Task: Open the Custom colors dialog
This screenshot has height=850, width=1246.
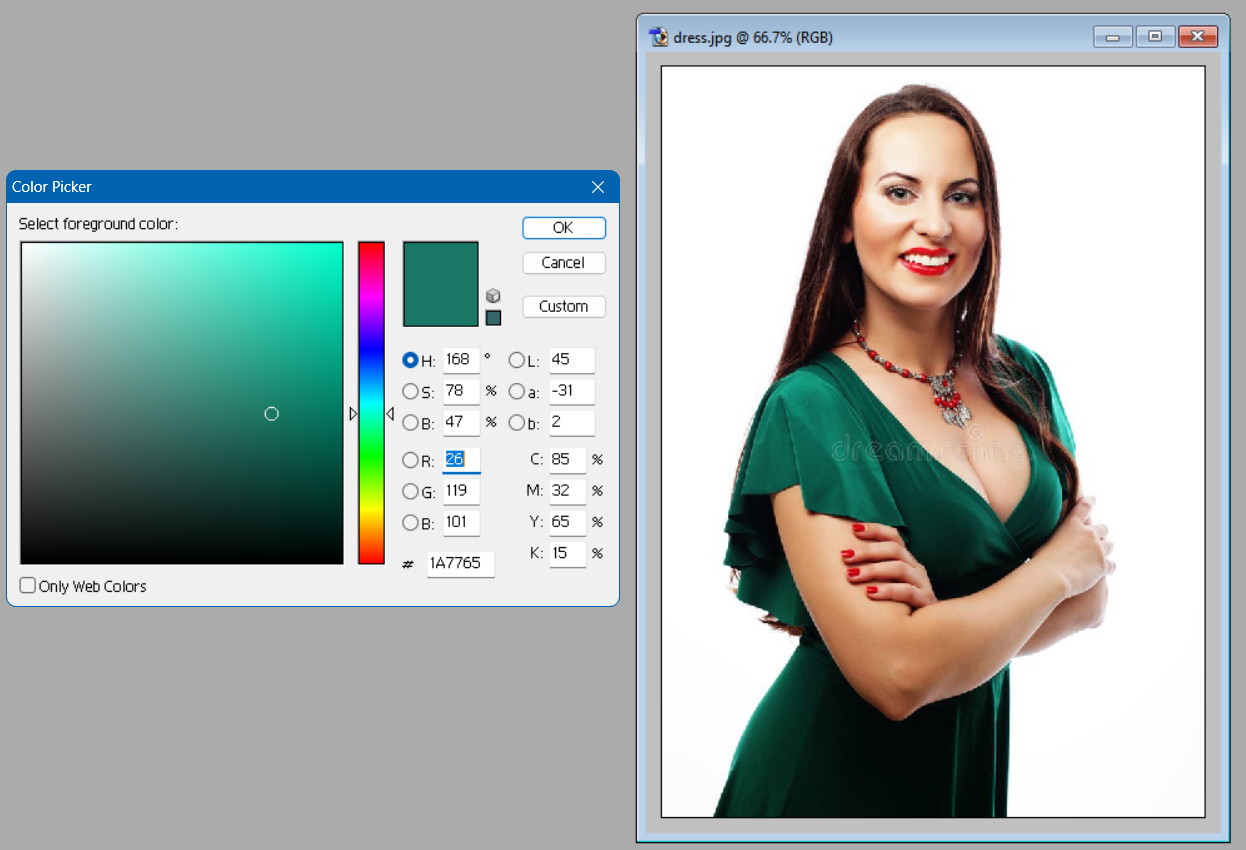Action: coord(564,307)
